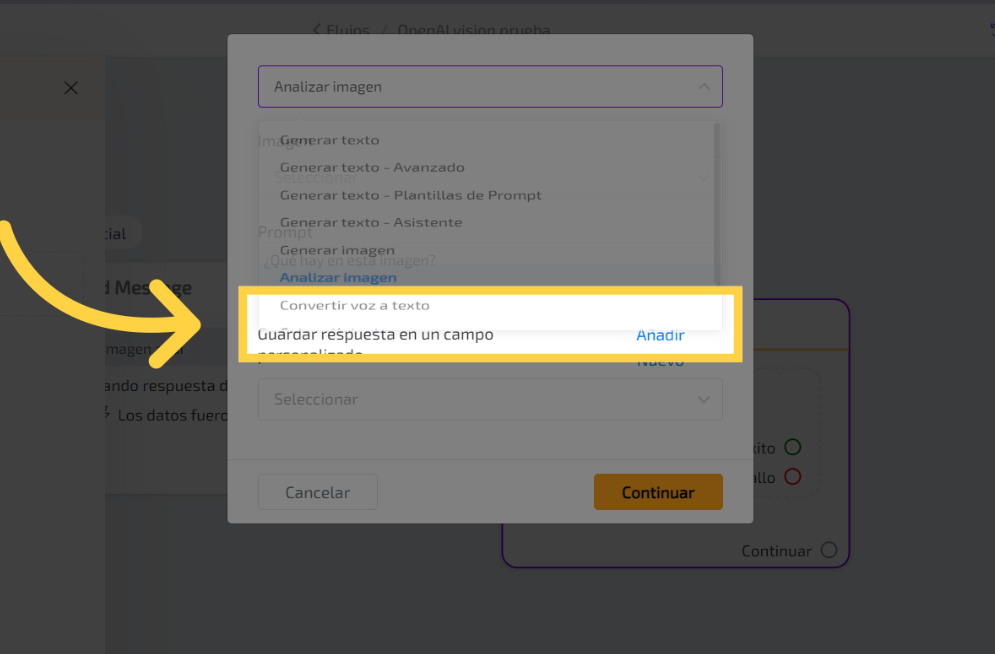The width and height of the screenshot is (995, 654).
Task: Click the green success connector circle
Action: 792,447
